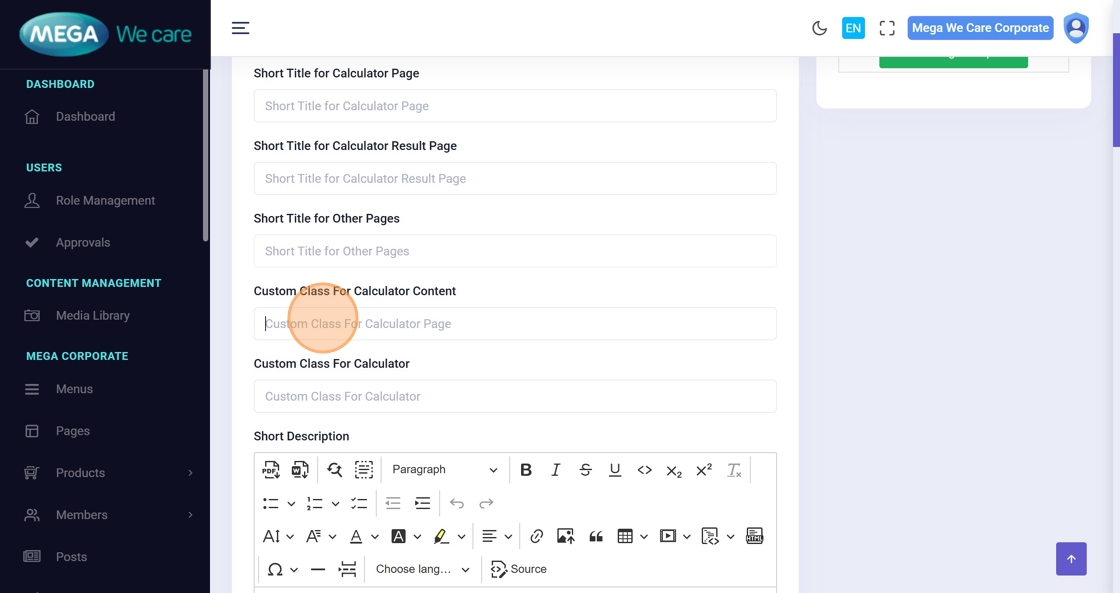The height and width of the screenshot is (593, 1120).
Task: Open the Choose language dropdown
Action: pyautogui.click(x=422, y=569)
